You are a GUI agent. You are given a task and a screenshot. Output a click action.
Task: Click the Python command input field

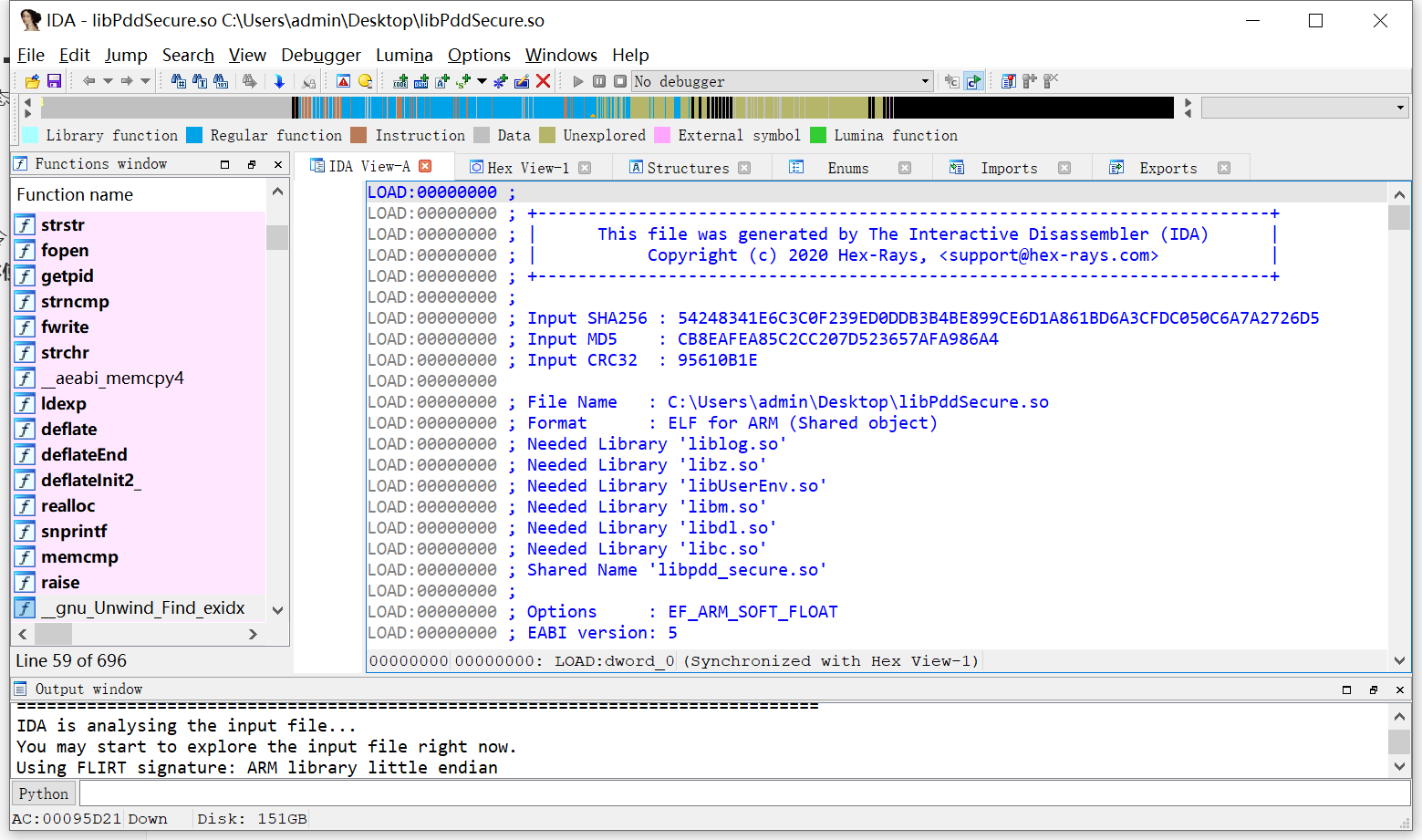[x=744, y=793]
